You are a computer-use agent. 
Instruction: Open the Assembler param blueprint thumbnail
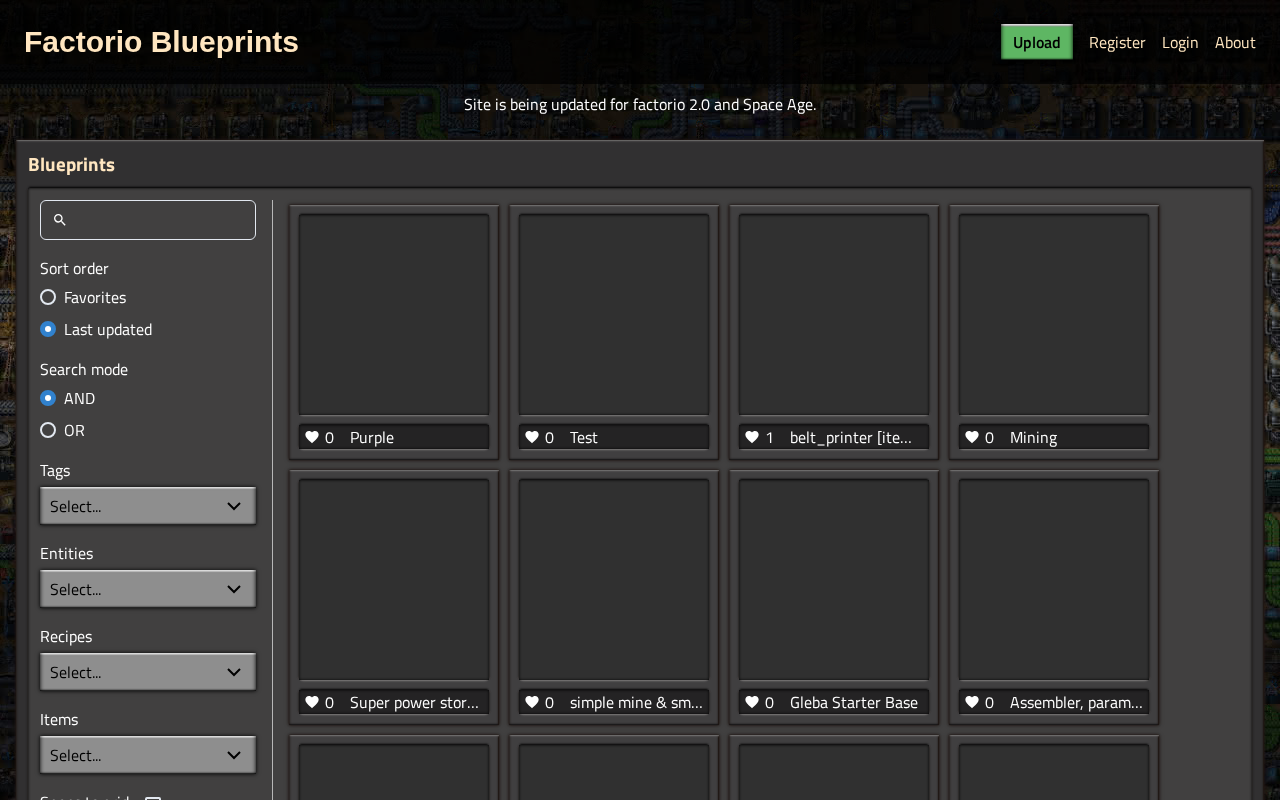click(x=1054, y=580)
